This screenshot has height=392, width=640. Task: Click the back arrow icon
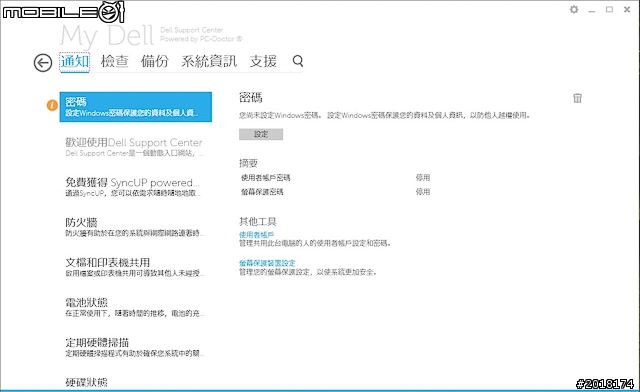click(43, 63)
